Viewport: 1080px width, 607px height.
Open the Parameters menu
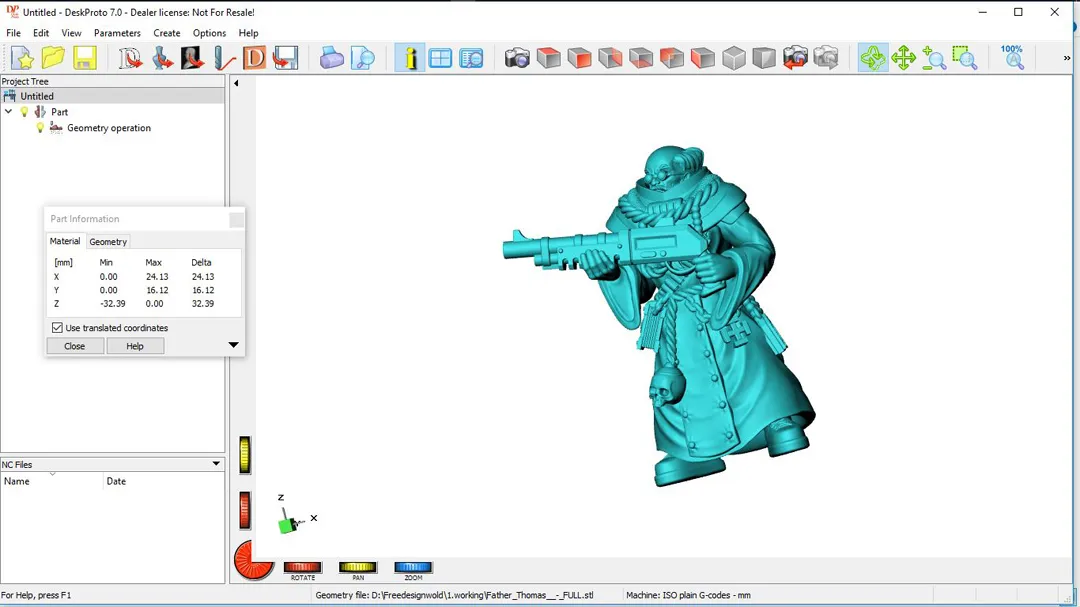(117, 33)
